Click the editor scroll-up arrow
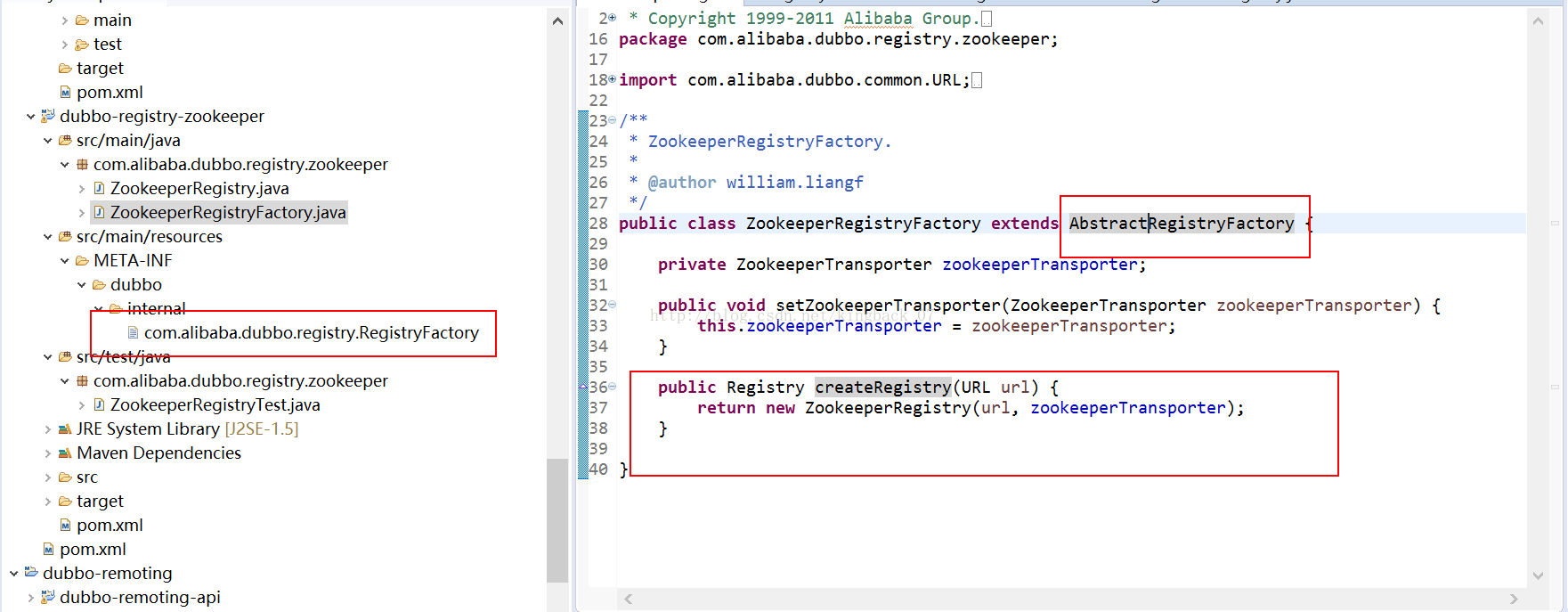 [1538, 20]
